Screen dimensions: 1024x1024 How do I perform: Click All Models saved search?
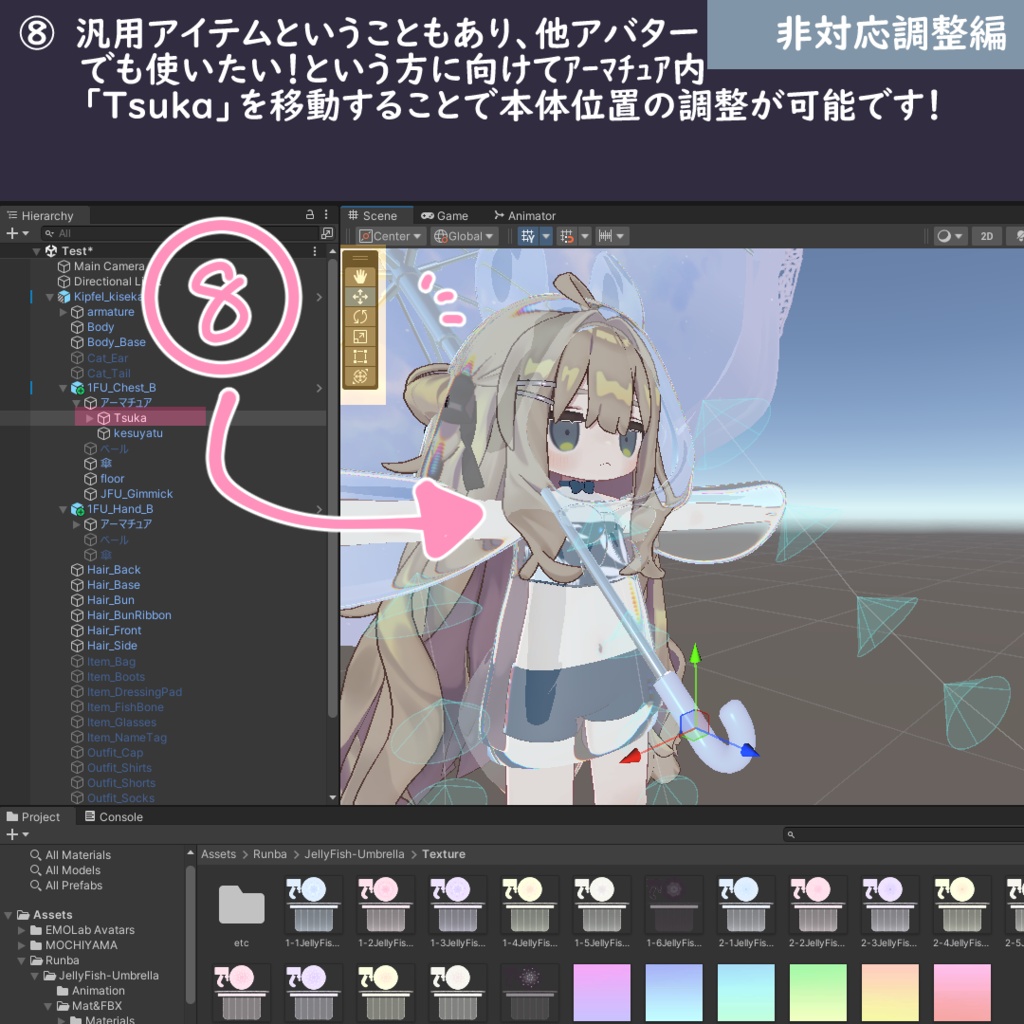click(72, 870)
